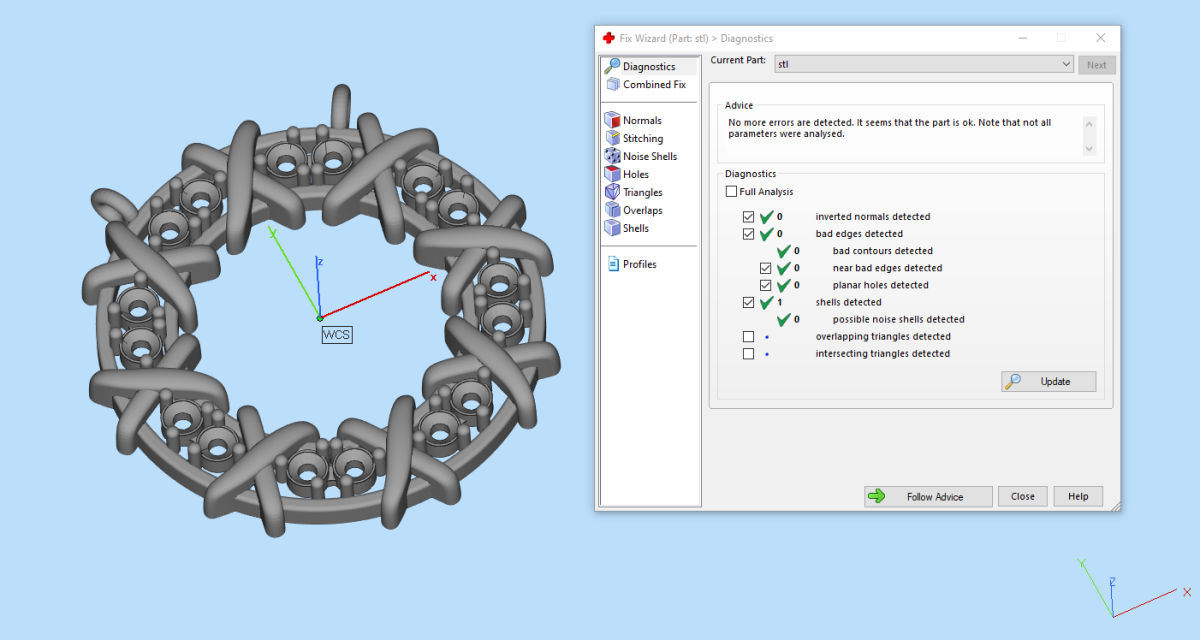The image size is (1200, 640).
Task: Switch to Combined Fix page
Action: click(x=653, y=84)
